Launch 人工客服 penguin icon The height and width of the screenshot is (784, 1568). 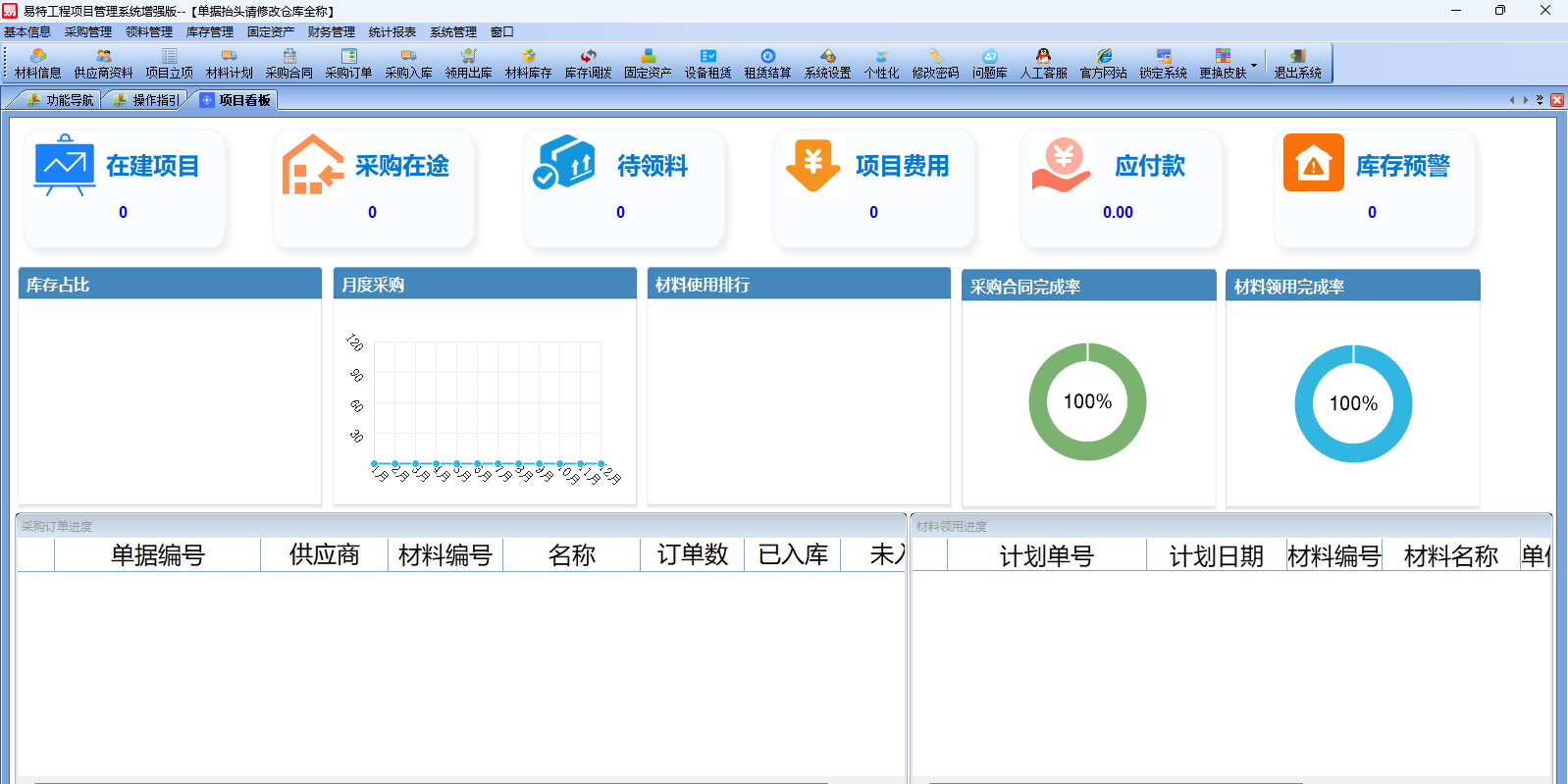pyautogui.click(x=1043, y=64)
